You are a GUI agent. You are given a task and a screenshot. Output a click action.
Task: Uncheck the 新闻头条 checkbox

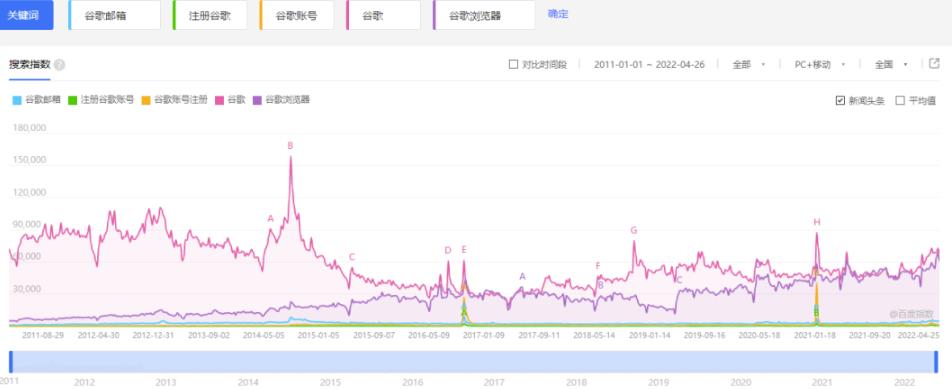(x=840, y=101)
